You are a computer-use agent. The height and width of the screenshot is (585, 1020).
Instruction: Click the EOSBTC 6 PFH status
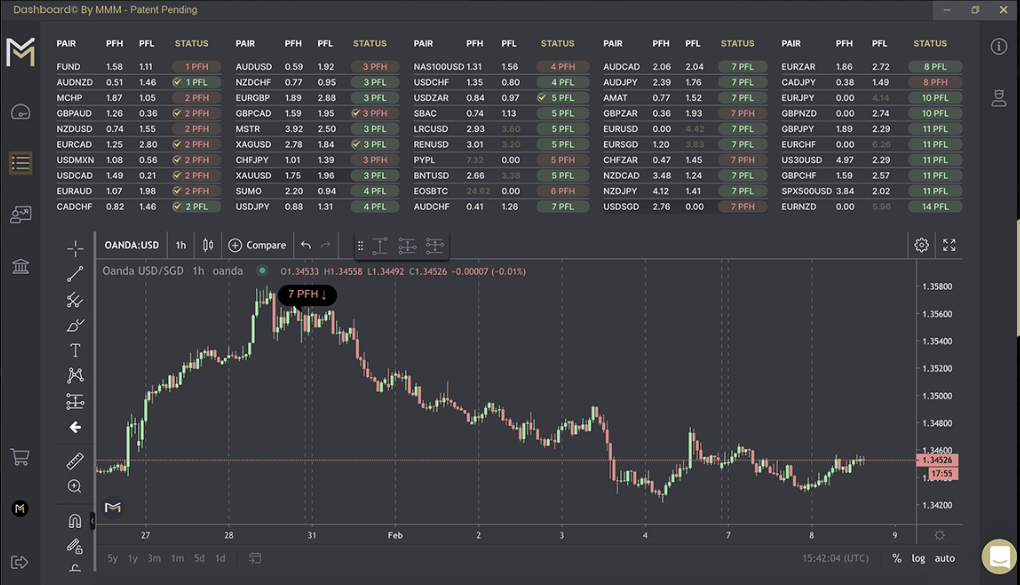[562, 191]
